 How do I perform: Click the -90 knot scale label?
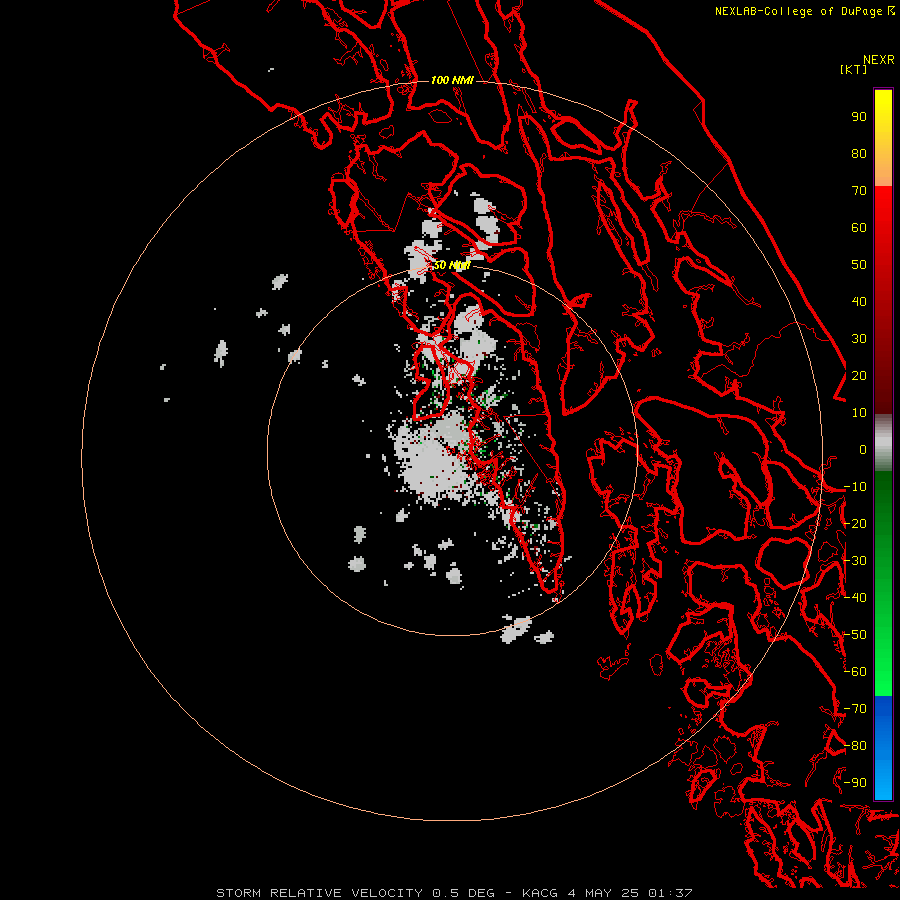(855, 783)
